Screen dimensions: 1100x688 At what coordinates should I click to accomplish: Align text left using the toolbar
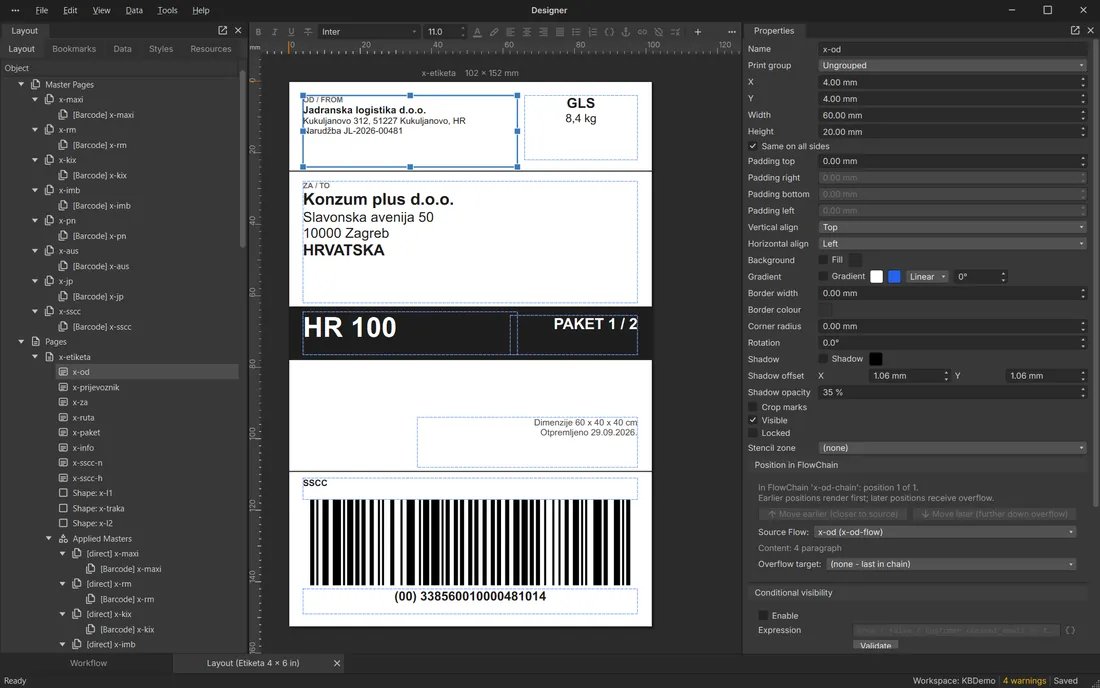(510, 32)
